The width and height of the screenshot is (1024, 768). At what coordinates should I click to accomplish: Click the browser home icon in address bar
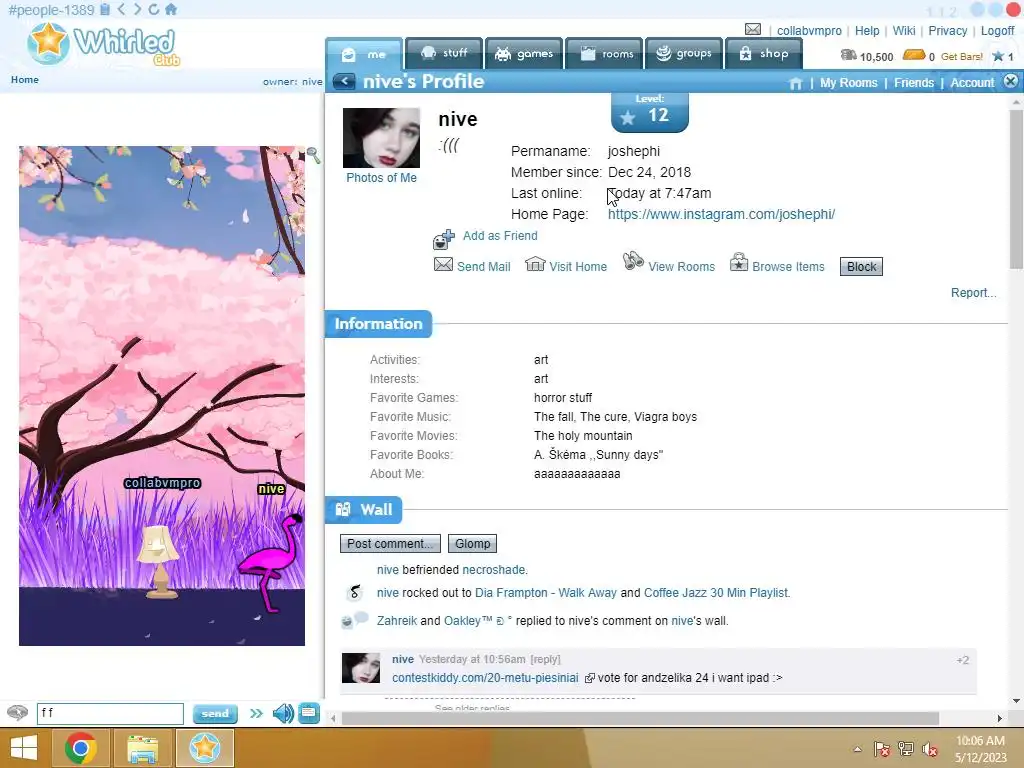[171, 9]
